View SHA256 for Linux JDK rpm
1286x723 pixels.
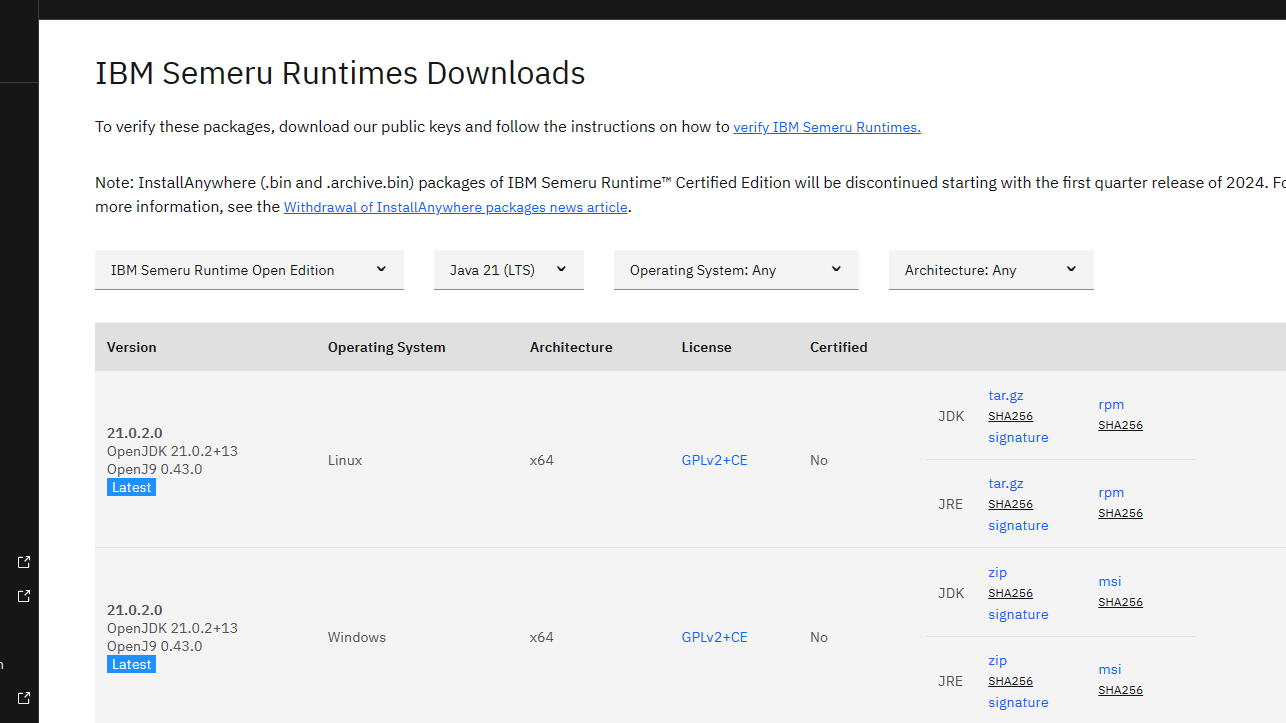point(1120,425)
